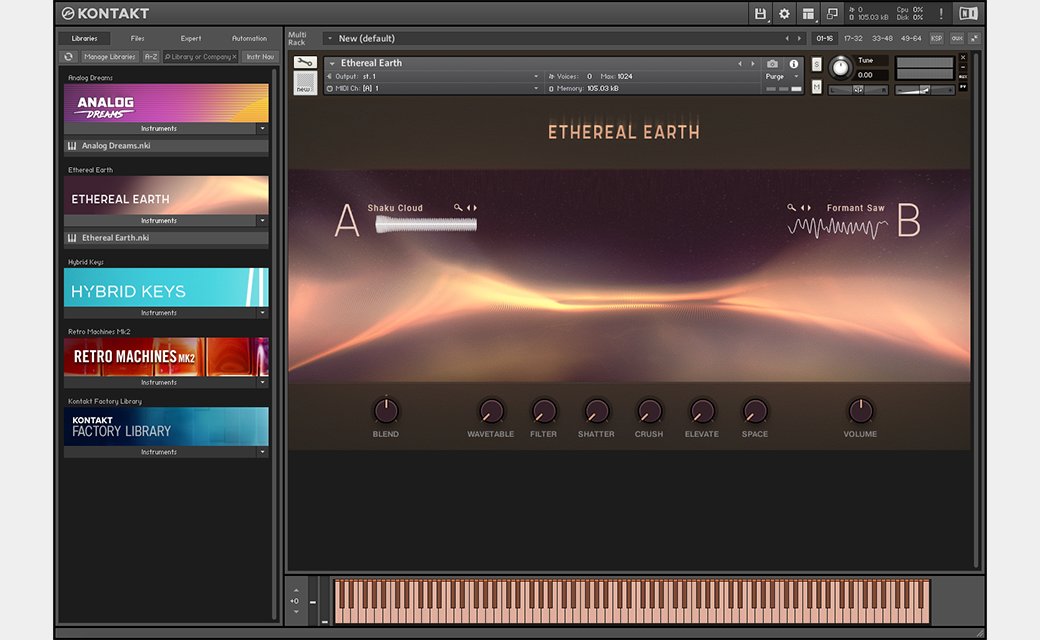Viewport: 1040px width, 640px height.
Task: Click the Analog Dreams.nki instrument file
Action: click(166, 145)
